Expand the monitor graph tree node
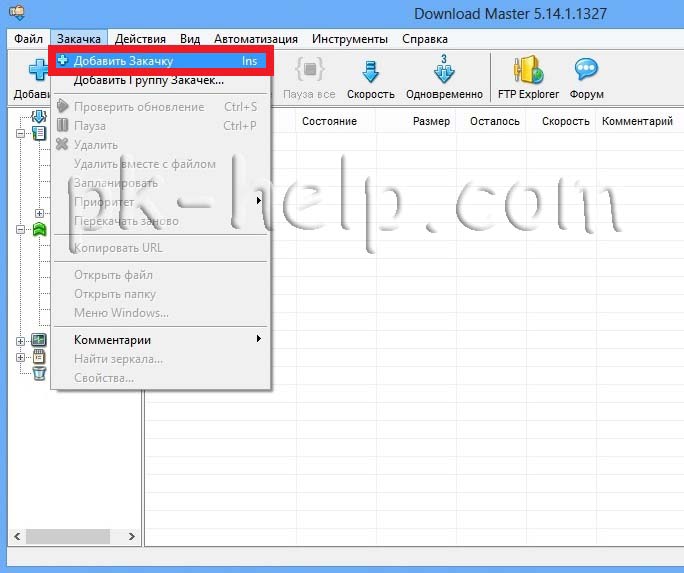The width and height of the screenshot is (684, 573). (x=21, y=341)
